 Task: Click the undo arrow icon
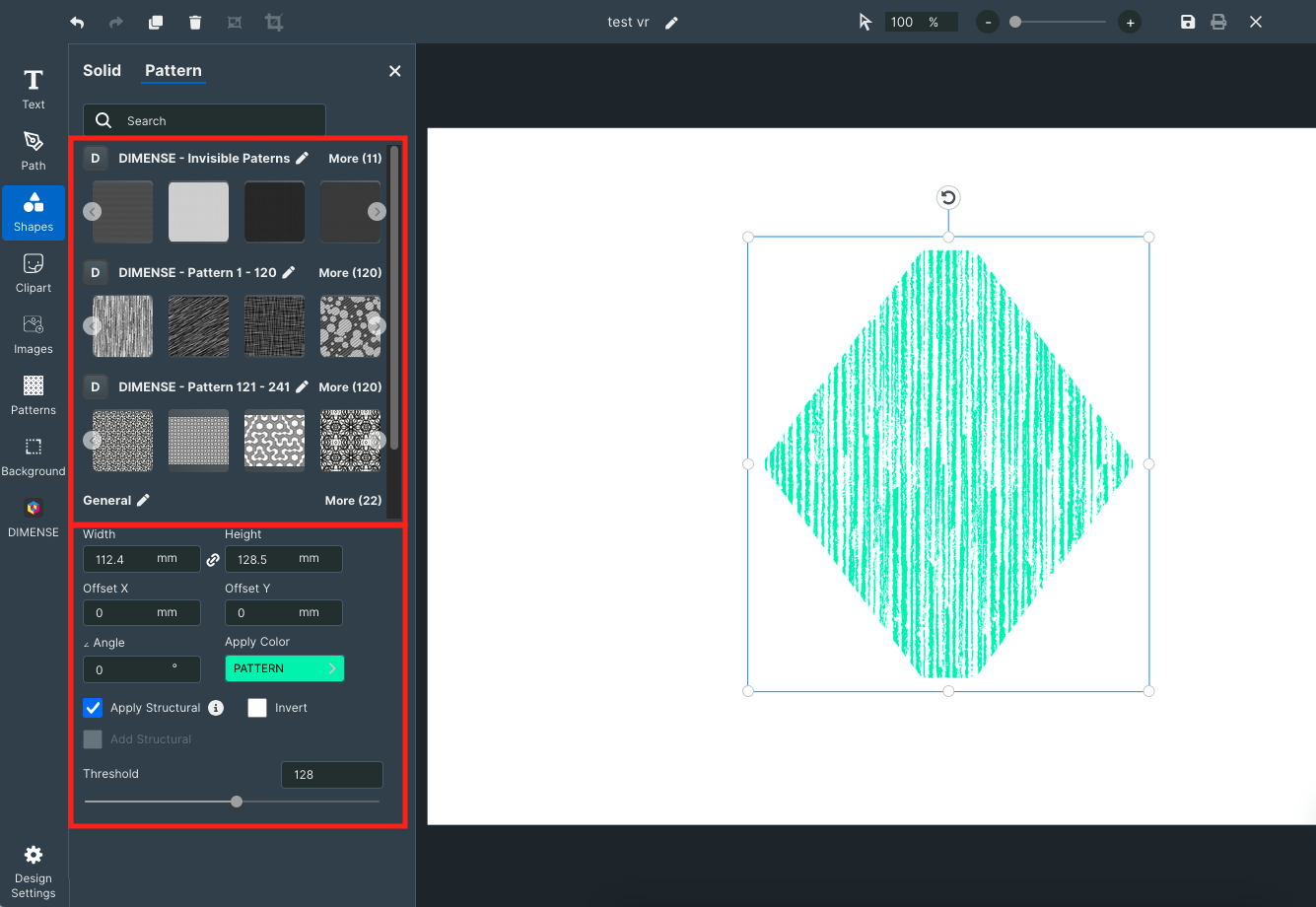[x=77, y=23]
